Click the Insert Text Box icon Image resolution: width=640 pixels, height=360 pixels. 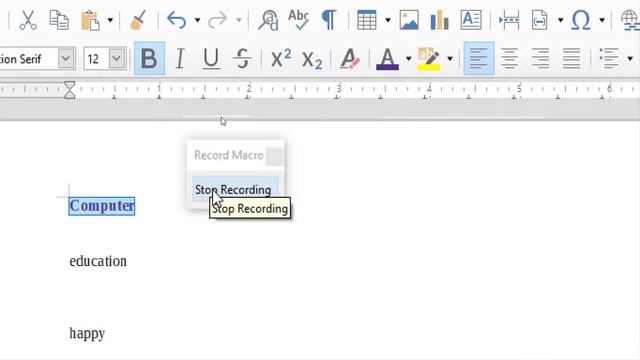471,20
